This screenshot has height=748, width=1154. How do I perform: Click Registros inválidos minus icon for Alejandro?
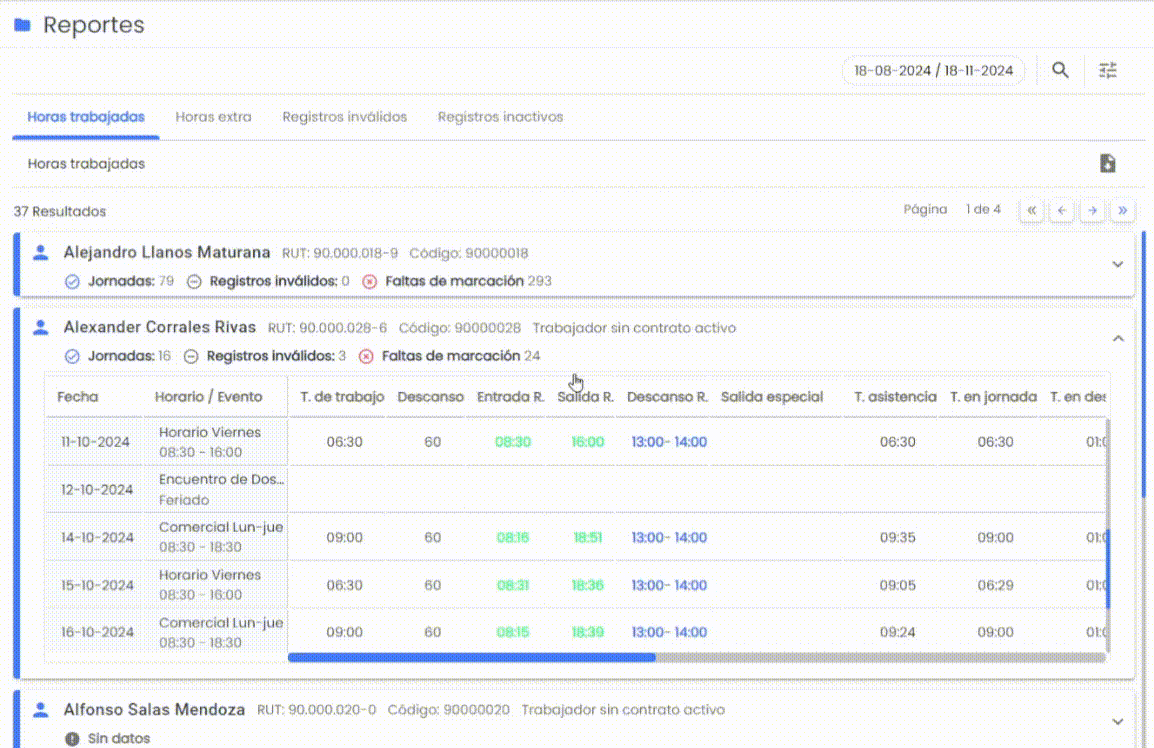point(194,281)
